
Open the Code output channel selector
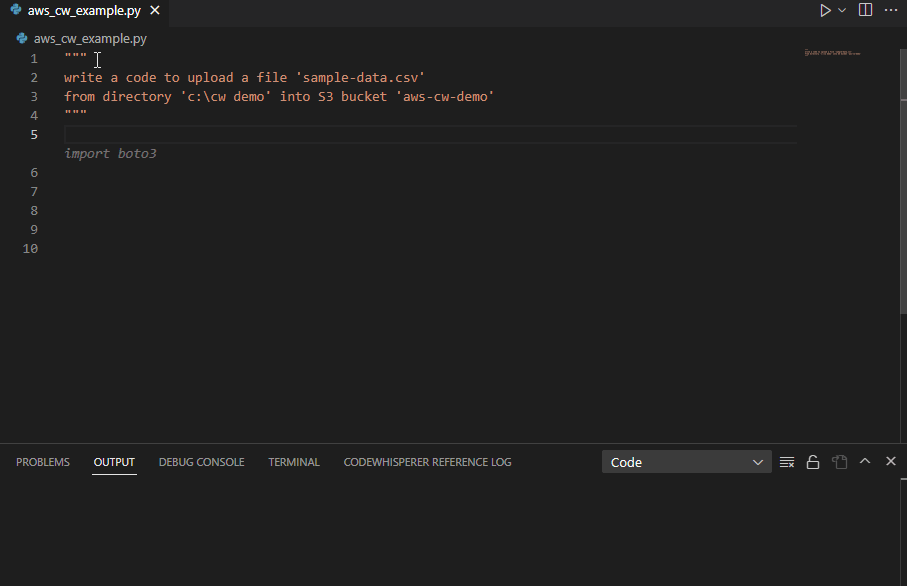point(686,461)
